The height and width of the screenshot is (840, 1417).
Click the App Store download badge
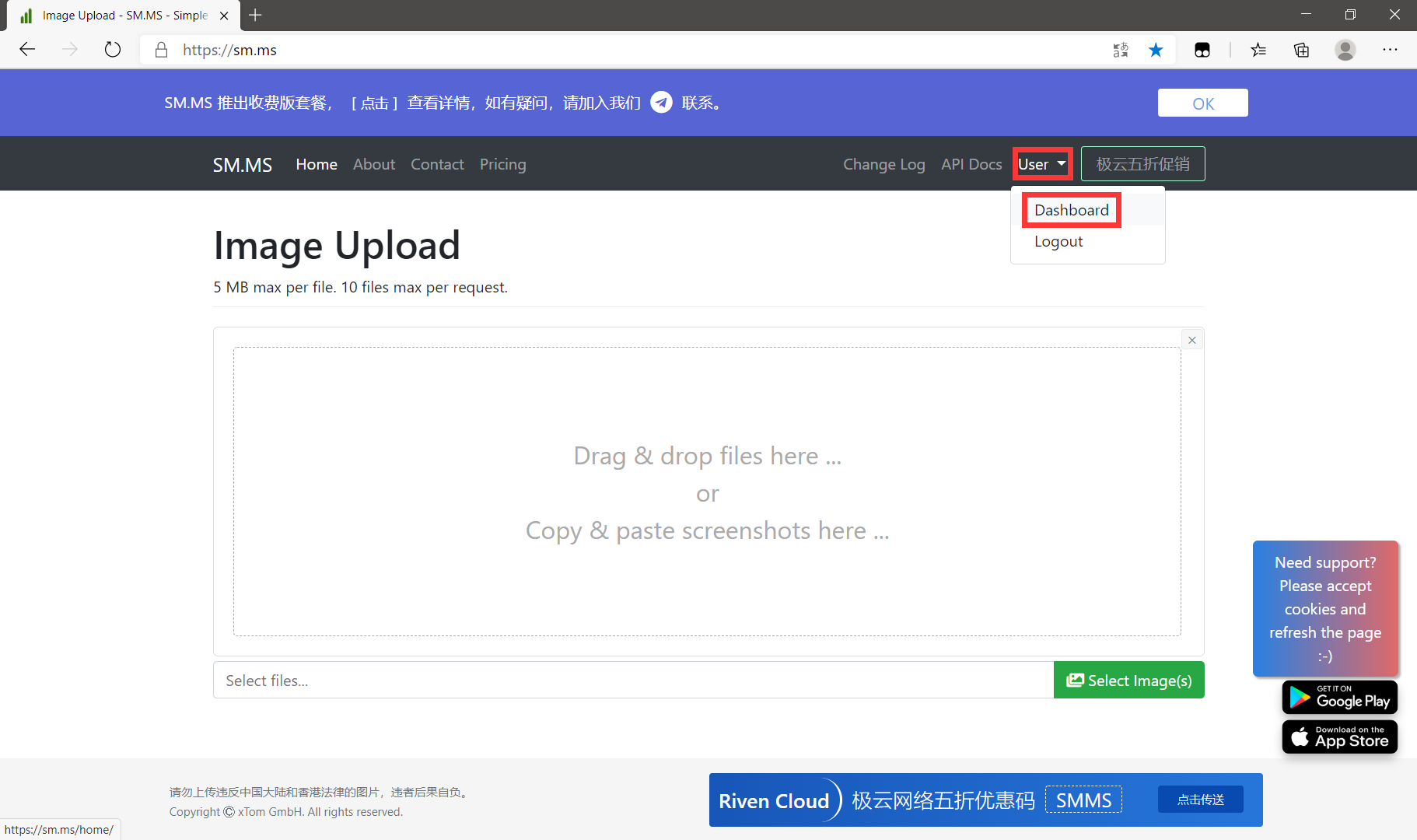[x=1340, y=737]
